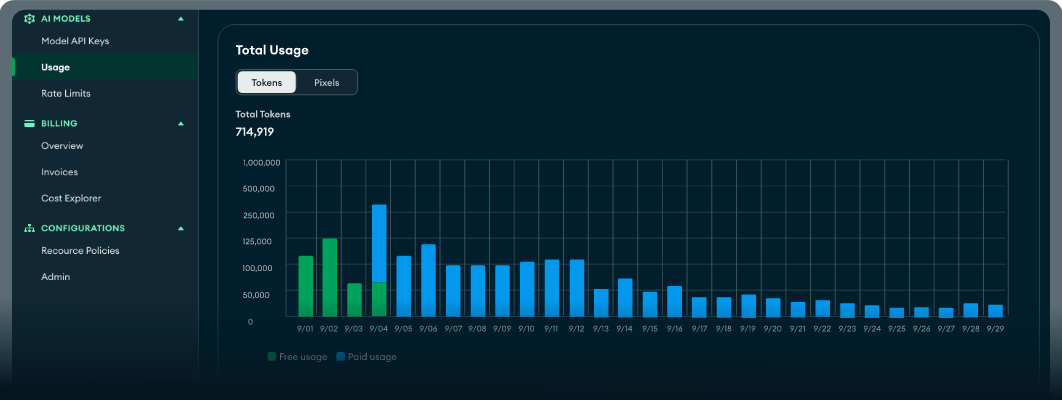Screen dimensions: 1062x400
Task: Select Usage in the sidebar
Action: 56,67
